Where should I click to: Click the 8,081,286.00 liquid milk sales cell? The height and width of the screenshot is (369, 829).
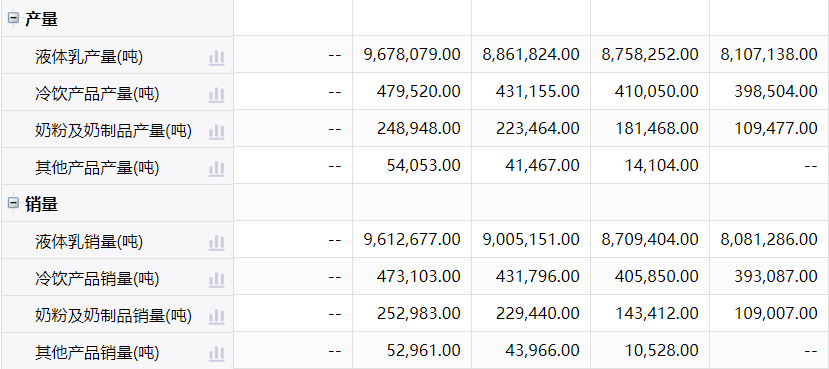click(769, 239)
